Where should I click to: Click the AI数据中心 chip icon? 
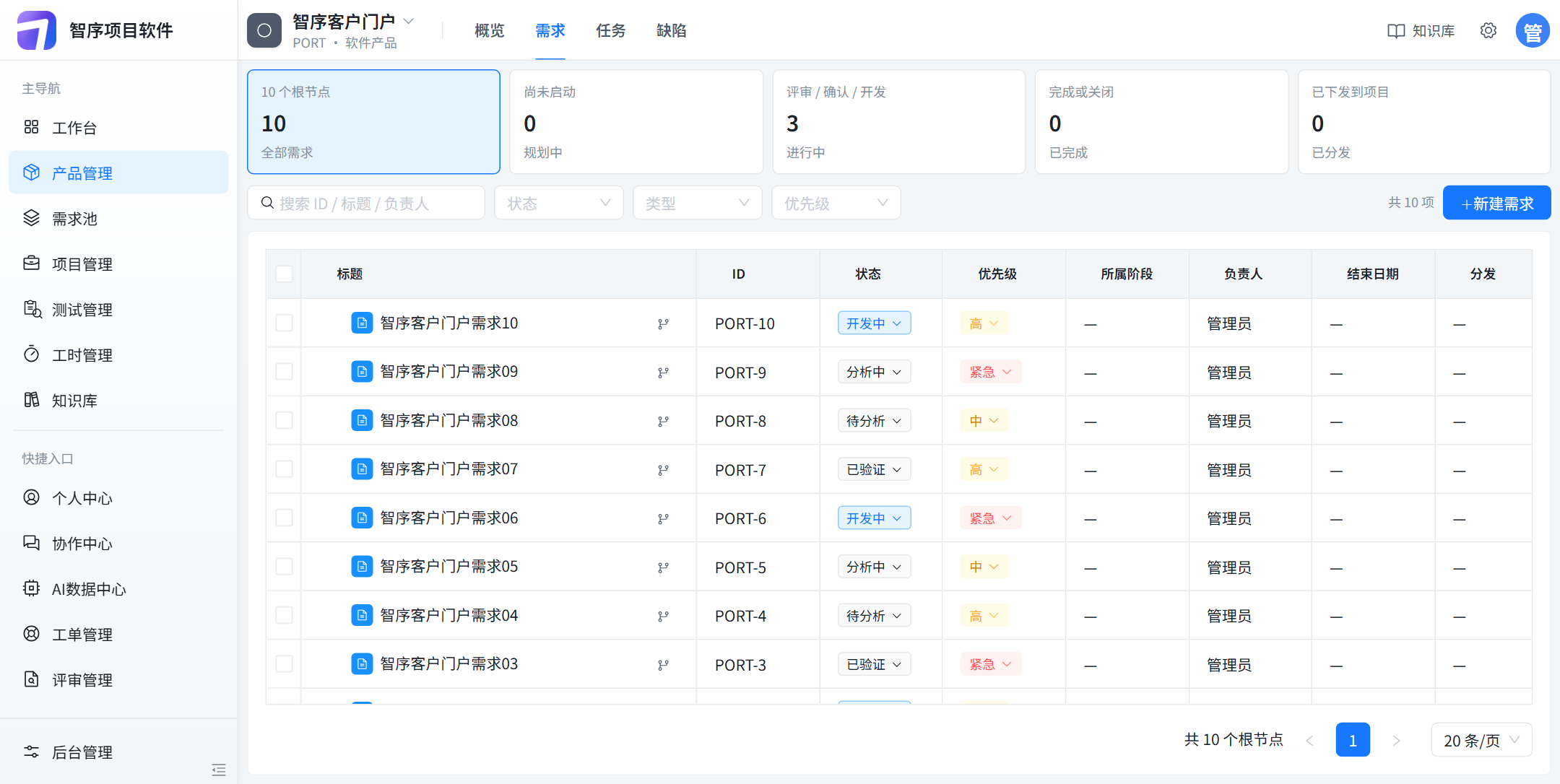pyautogui.click(x=31, y=588)
